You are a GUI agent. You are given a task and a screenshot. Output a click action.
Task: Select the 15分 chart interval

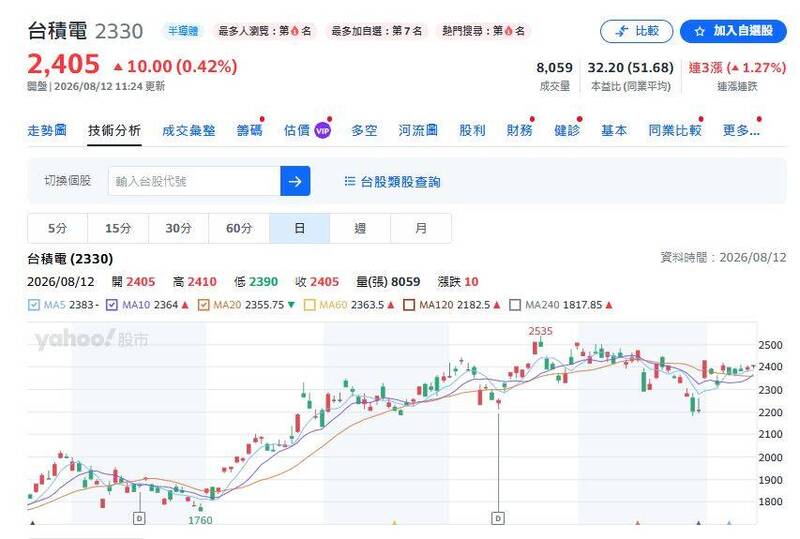click(x=118, y=228)
